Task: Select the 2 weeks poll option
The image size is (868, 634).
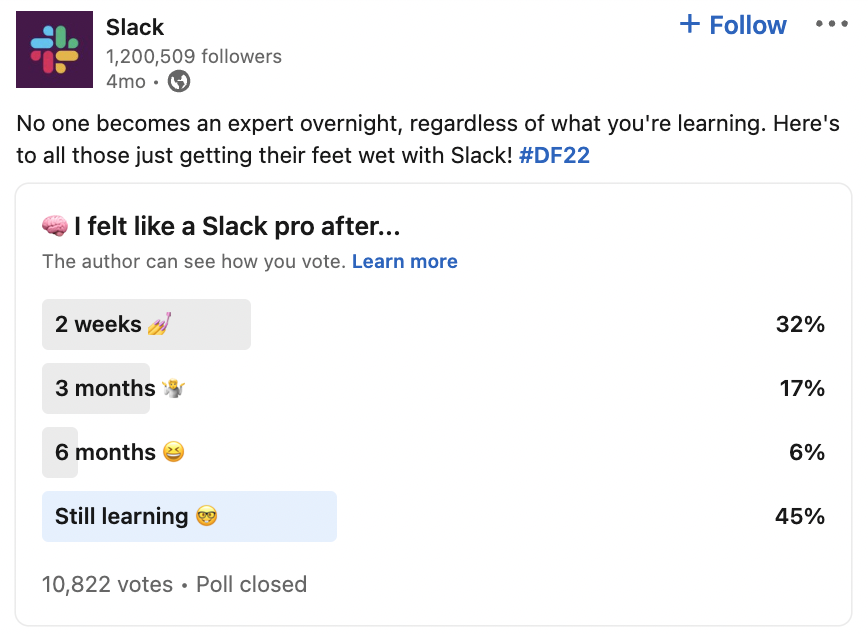Action: point(433,324)
